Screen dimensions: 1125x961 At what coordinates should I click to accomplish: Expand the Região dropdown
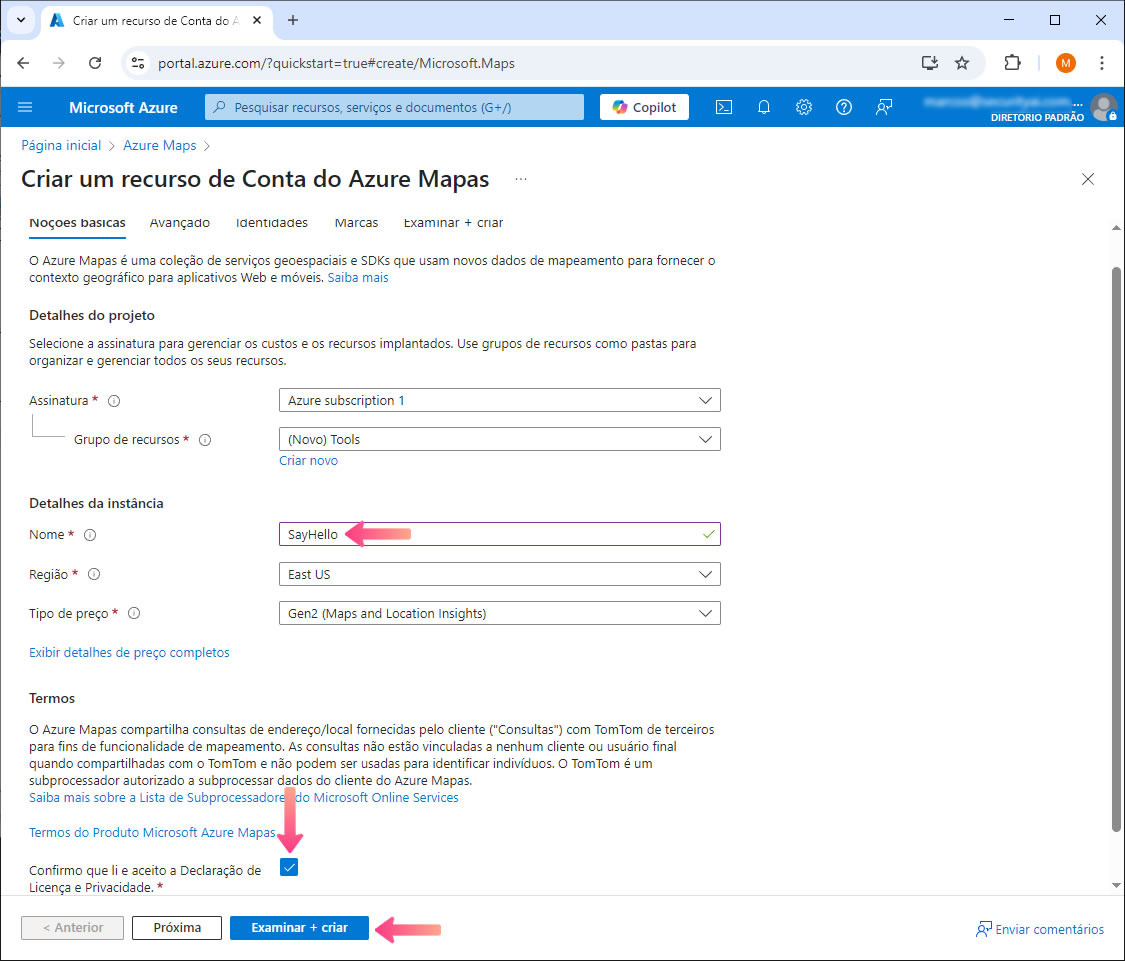point(499,574)
